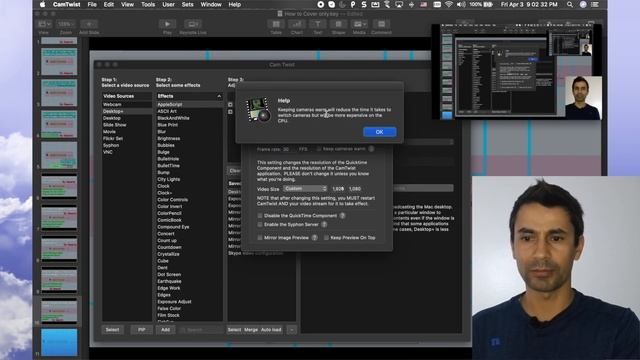
Task: Click the Auto load button
Action: [271, 330]
